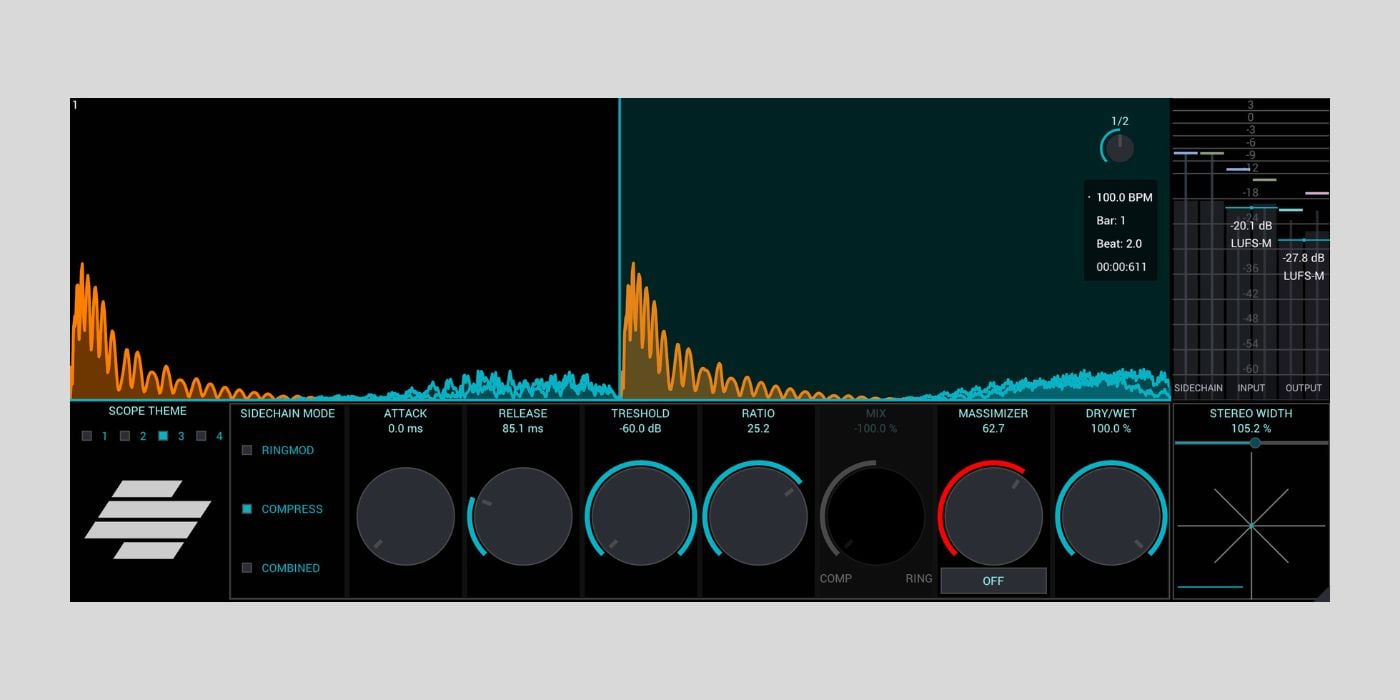This screenshot has width=1400, height=700.
Task: Click the SIDECHAIN MODE heading
Action: click(x=288, y=413)
